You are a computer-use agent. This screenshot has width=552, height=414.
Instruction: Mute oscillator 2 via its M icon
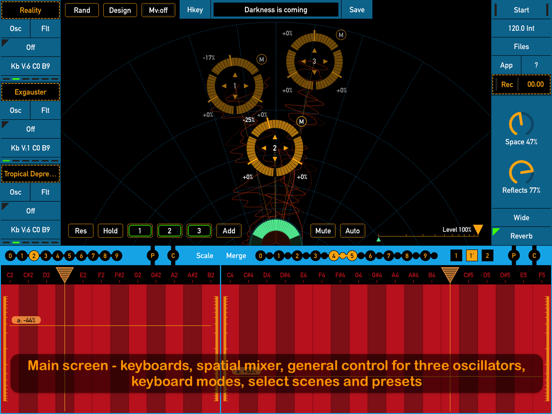[301, 121]
